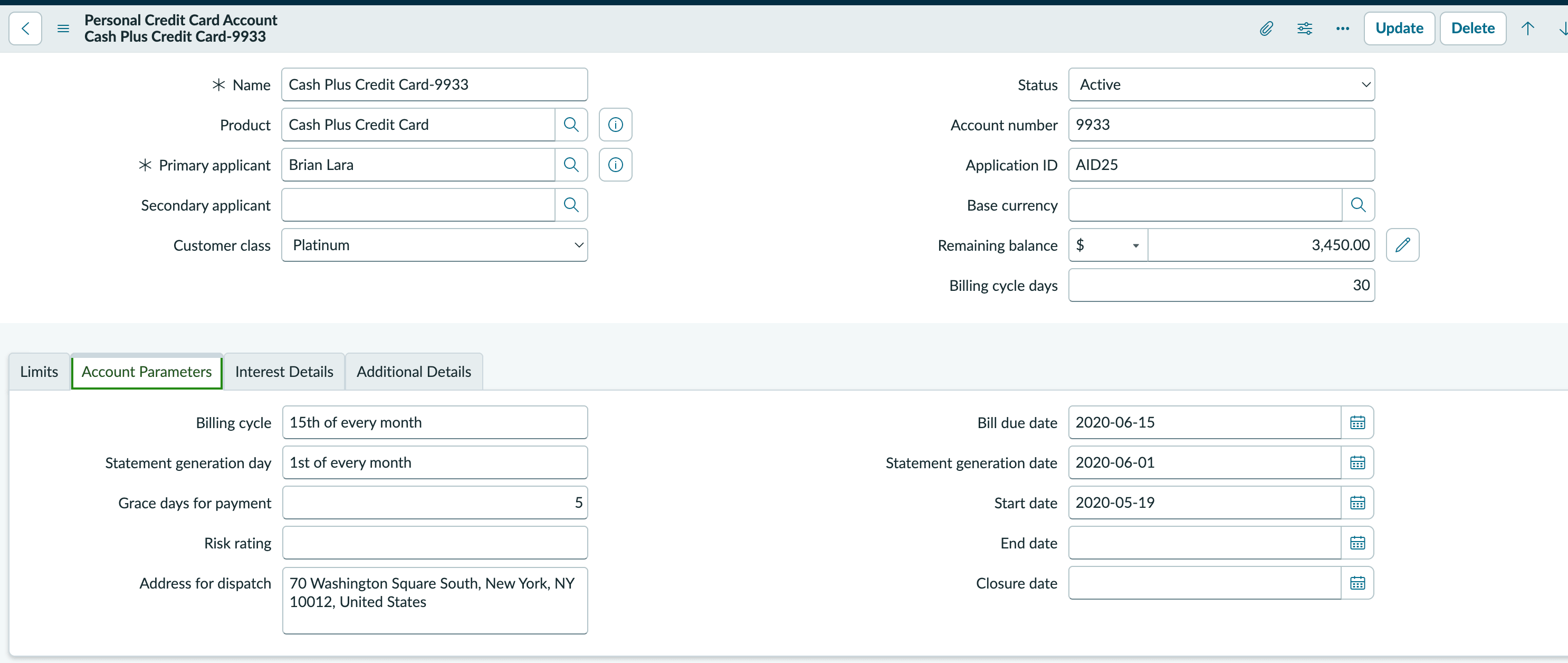Open calendar picker for End date
This screenshot has width=1568, height=663.
point(1357,543)
